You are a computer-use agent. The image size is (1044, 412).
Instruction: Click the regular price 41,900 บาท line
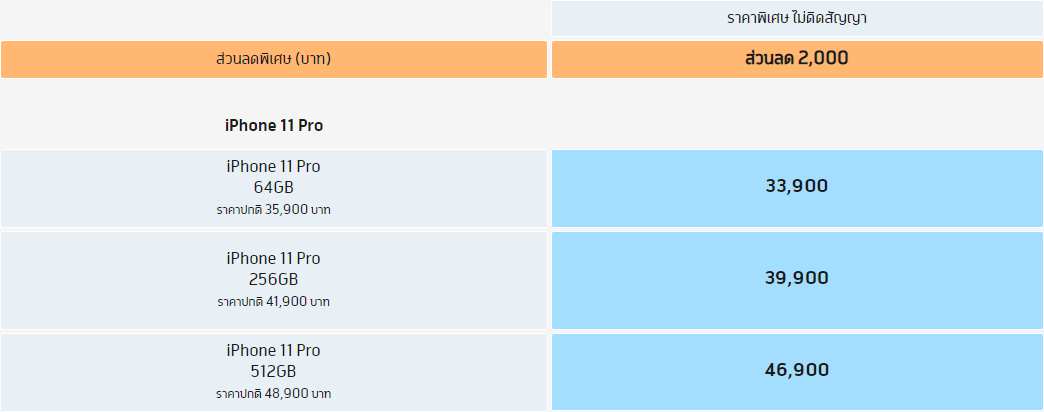pos(273,301)
